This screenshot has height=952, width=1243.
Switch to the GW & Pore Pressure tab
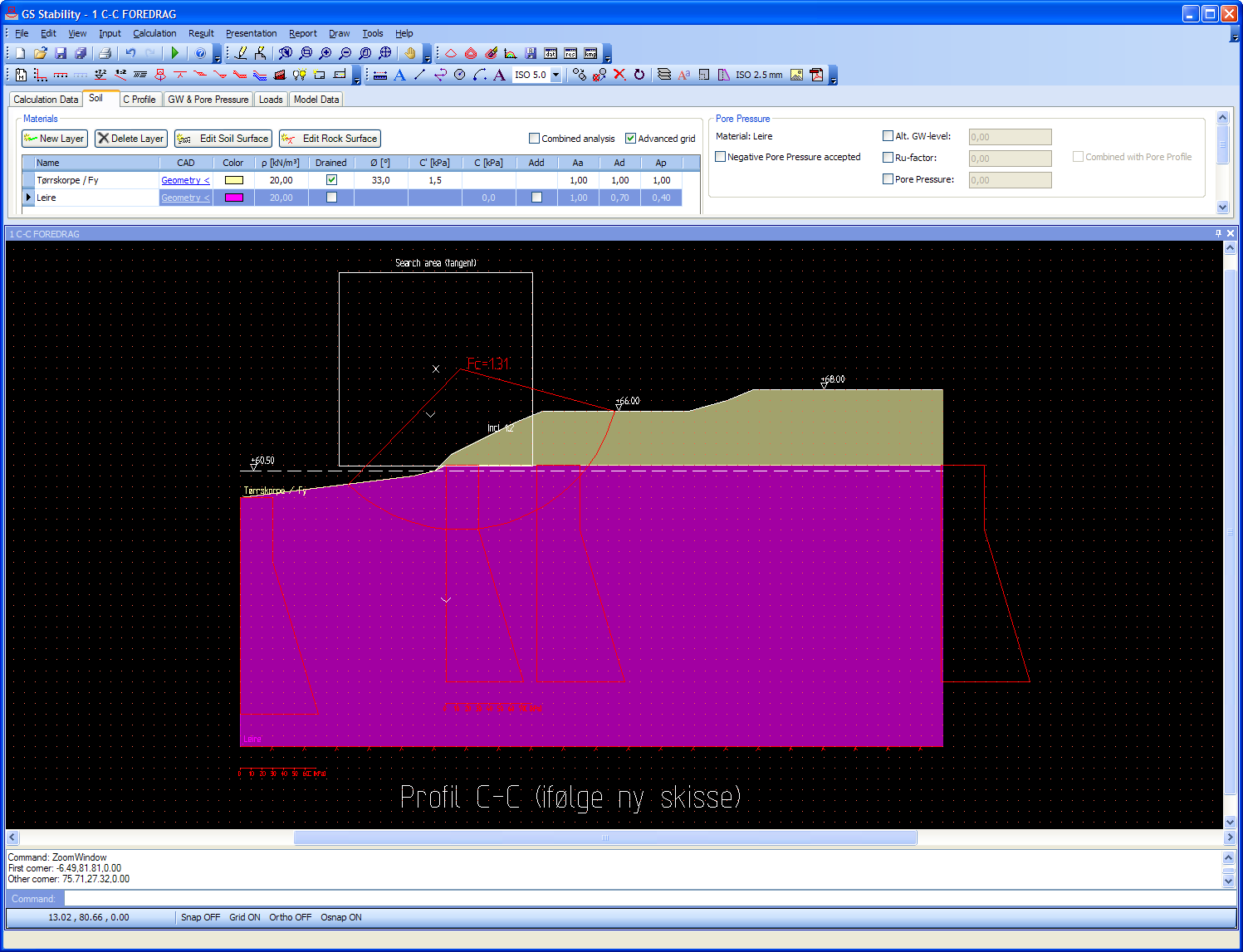[208, 99]
